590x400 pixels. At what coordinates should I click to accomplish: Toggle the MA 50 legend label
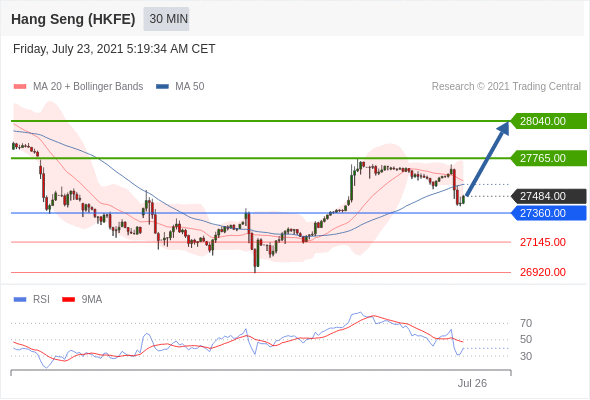(x=190, y=87)
